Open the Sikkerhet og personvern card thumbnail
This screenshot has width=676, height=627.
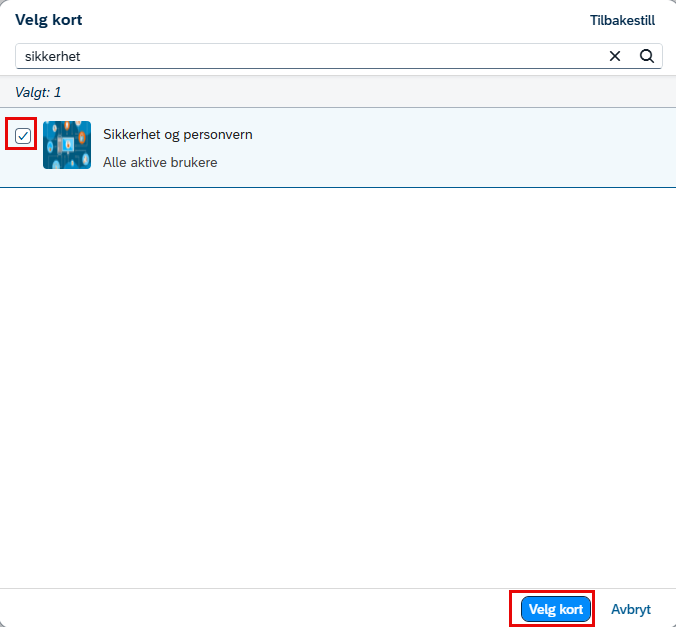click(67, 145)
